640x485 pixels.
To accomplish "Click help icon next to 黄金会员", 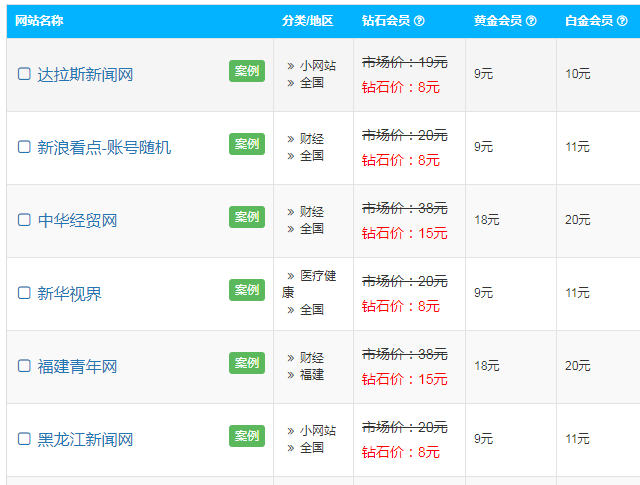I will click(x=531, y=20).
